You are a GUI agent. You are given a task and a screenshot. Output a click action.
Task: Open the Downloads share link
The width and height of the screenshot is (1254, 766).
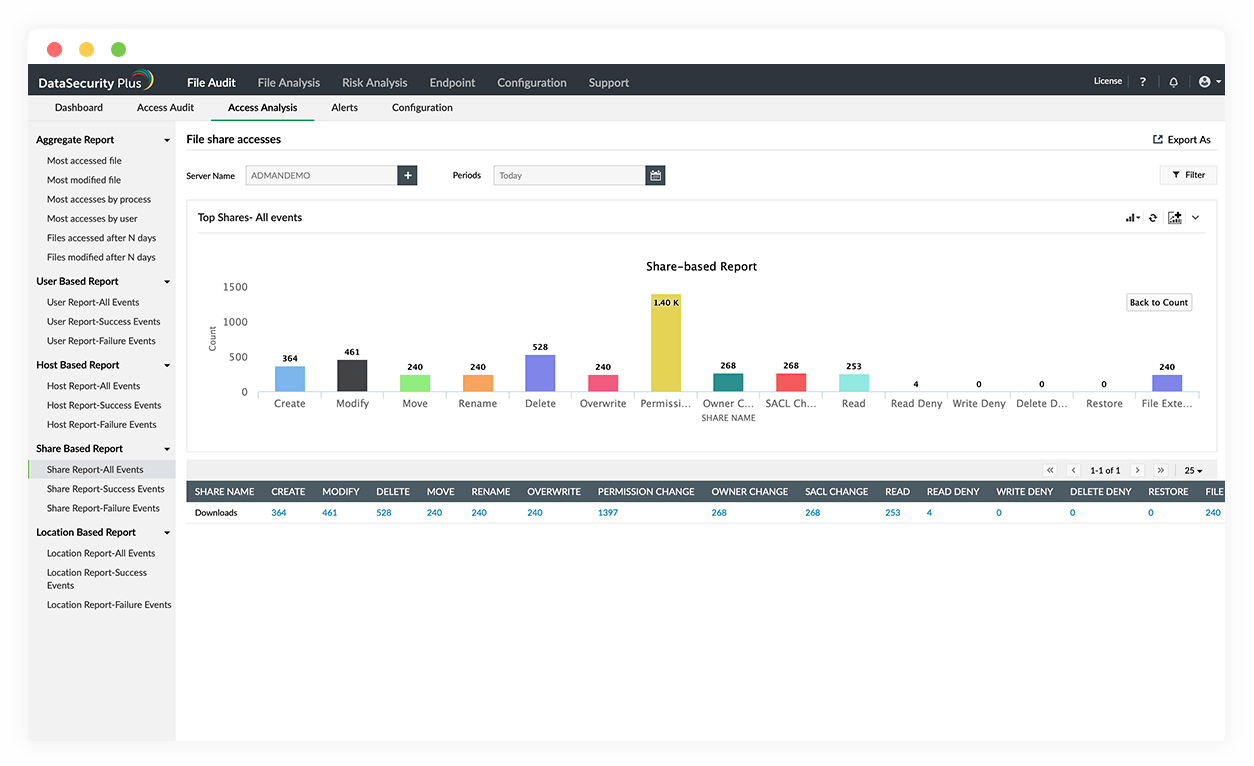pyautogui.click(x=217, y=512)
